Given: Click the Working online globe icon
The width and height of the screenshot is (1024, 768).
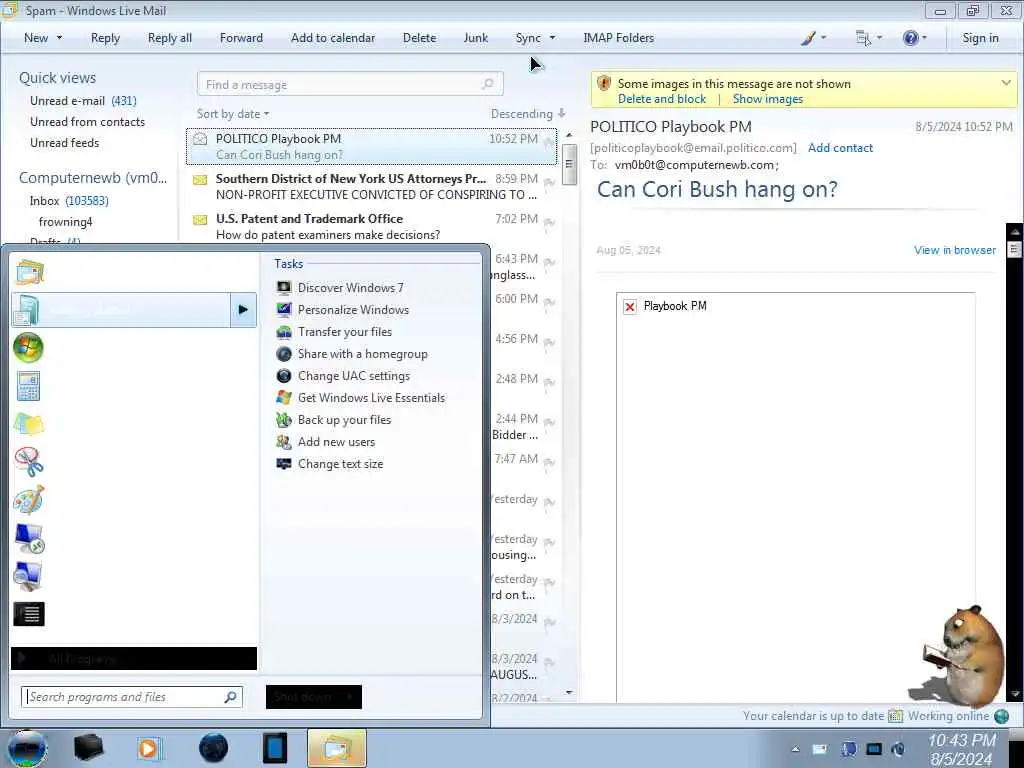Looking at the screenshot, I should coord(1001,716).
